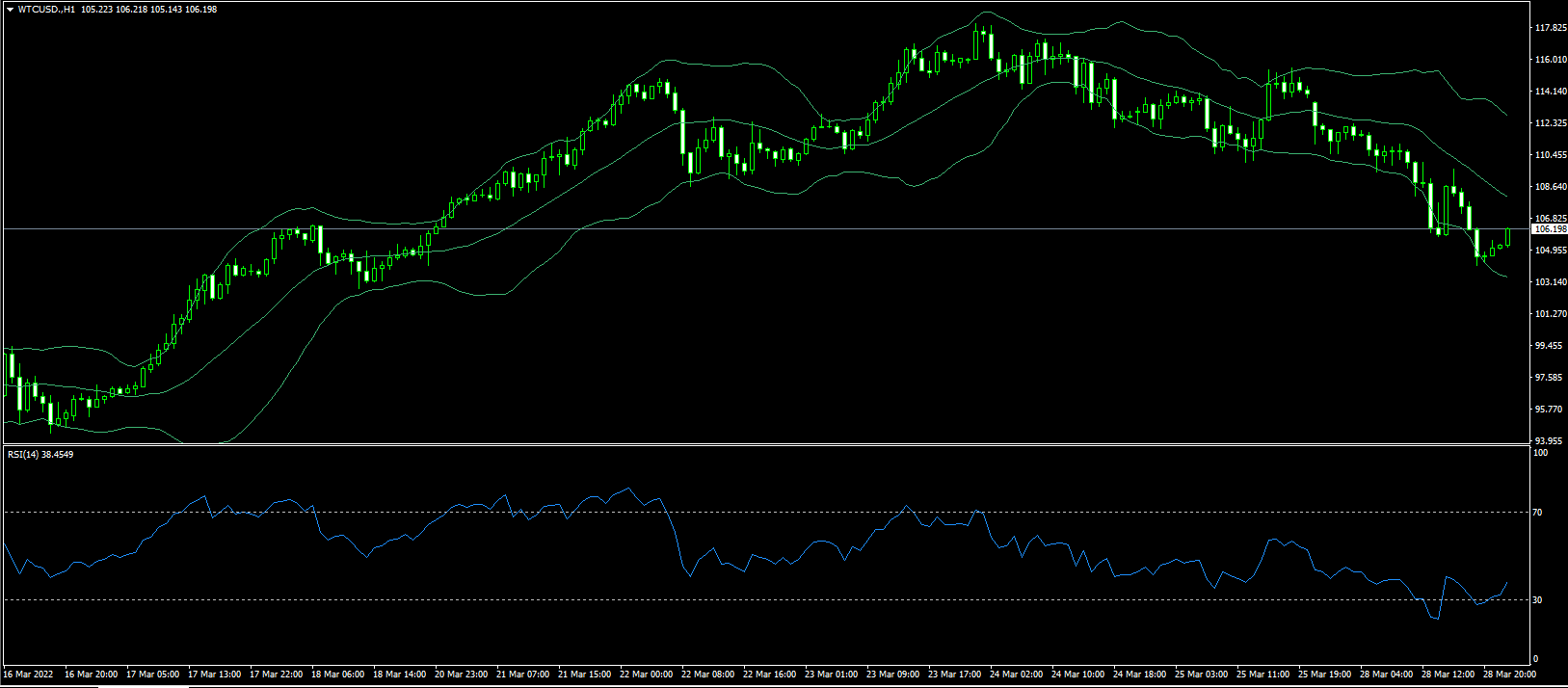Click the 95.770 price scale label
The height and width of the screenshot is (688, 1568).
[1548, 410]
